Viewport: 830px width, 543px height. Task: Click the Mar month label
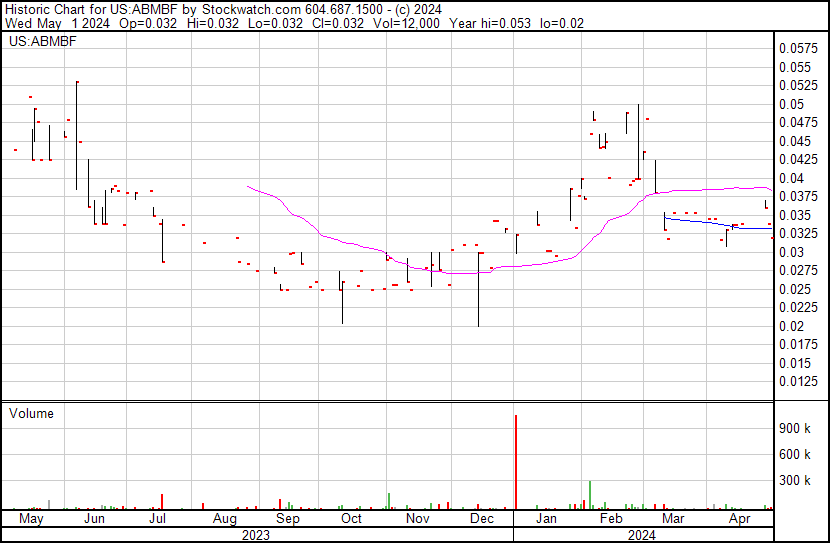[674, 519]
